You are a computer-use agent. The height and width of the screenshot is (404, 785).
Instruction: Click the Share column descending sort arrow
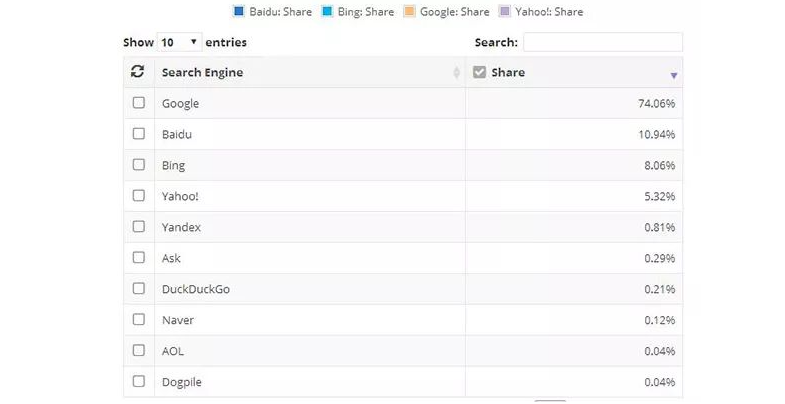[674, 76]
